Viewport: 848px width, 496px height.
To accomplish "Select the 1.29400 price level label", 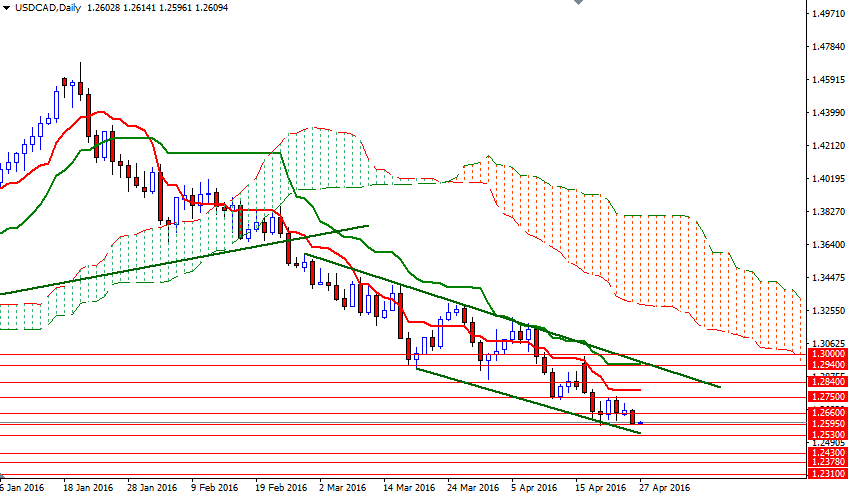I will click(827, 365).
